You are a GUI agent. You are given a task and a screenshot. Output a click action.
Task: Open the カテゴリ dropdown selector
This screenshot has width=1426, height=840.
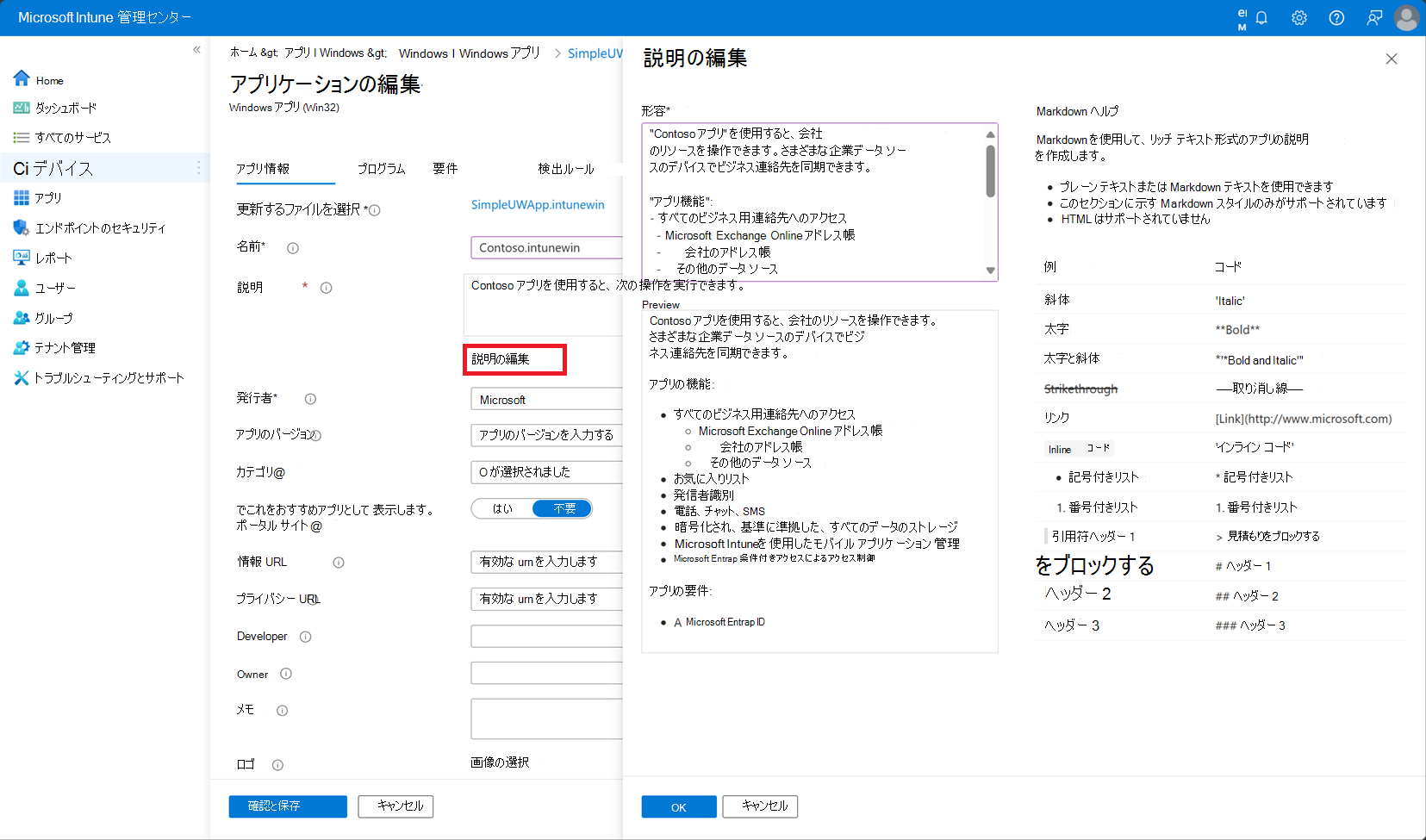click(x=546, y=472)
